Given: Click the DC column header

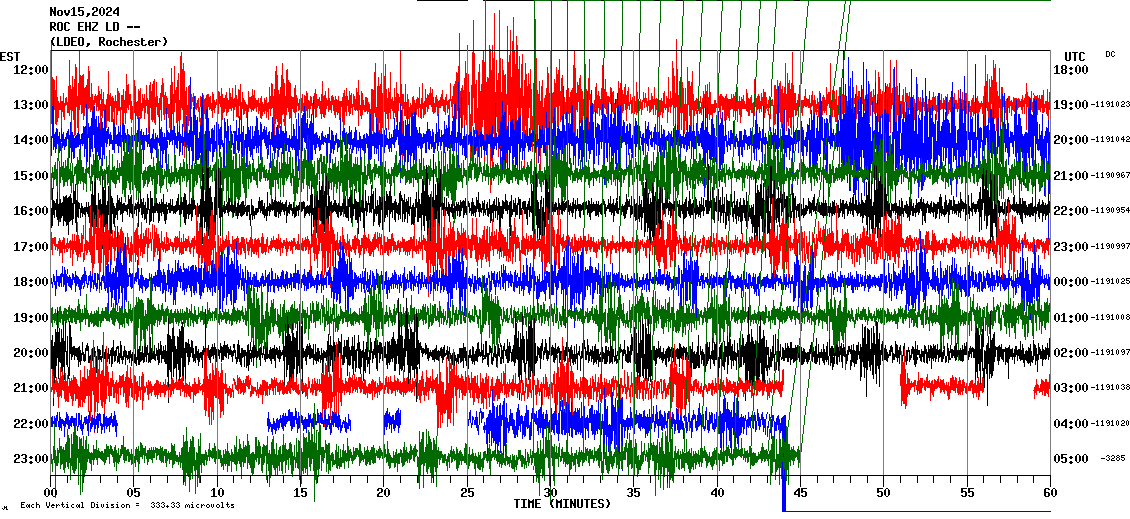Looking at the screenshot, I should coord(1110,54).
